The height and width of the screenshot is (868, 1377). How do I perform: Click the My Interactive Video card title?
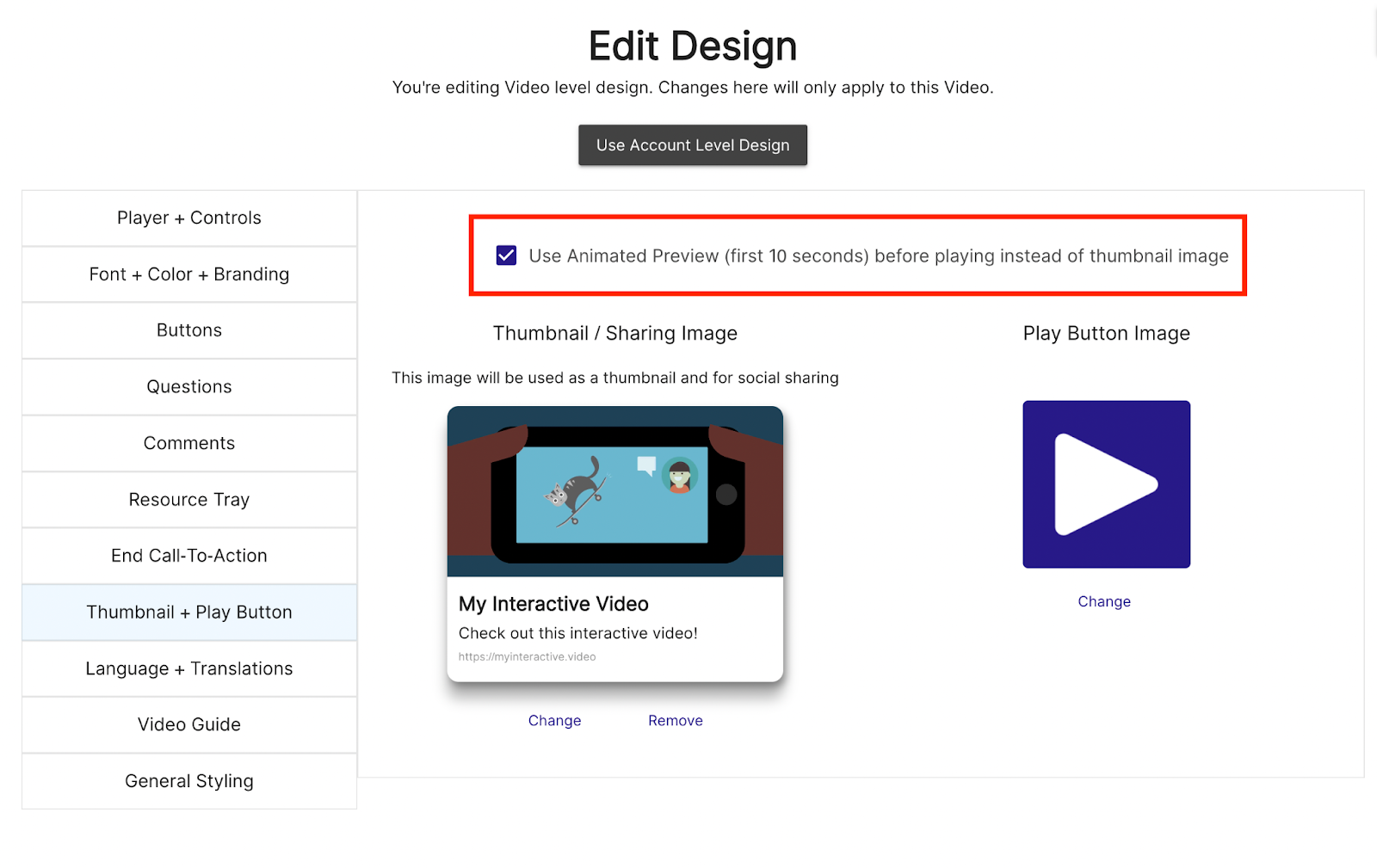click(553, 604)
